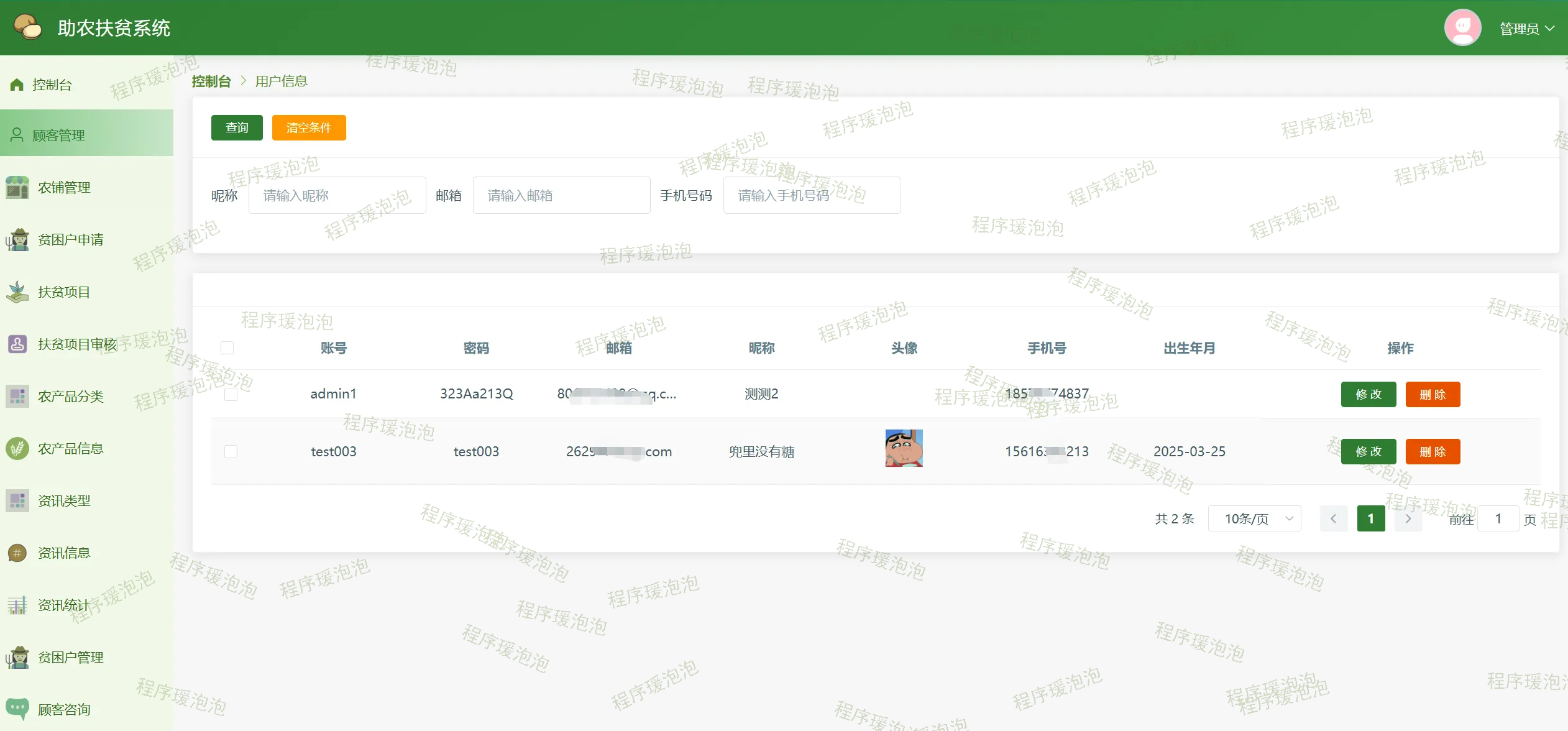Click the purple icon for 扶贫项目审核
This screenshot has height=731, width=1568.
tap(17, 344)
